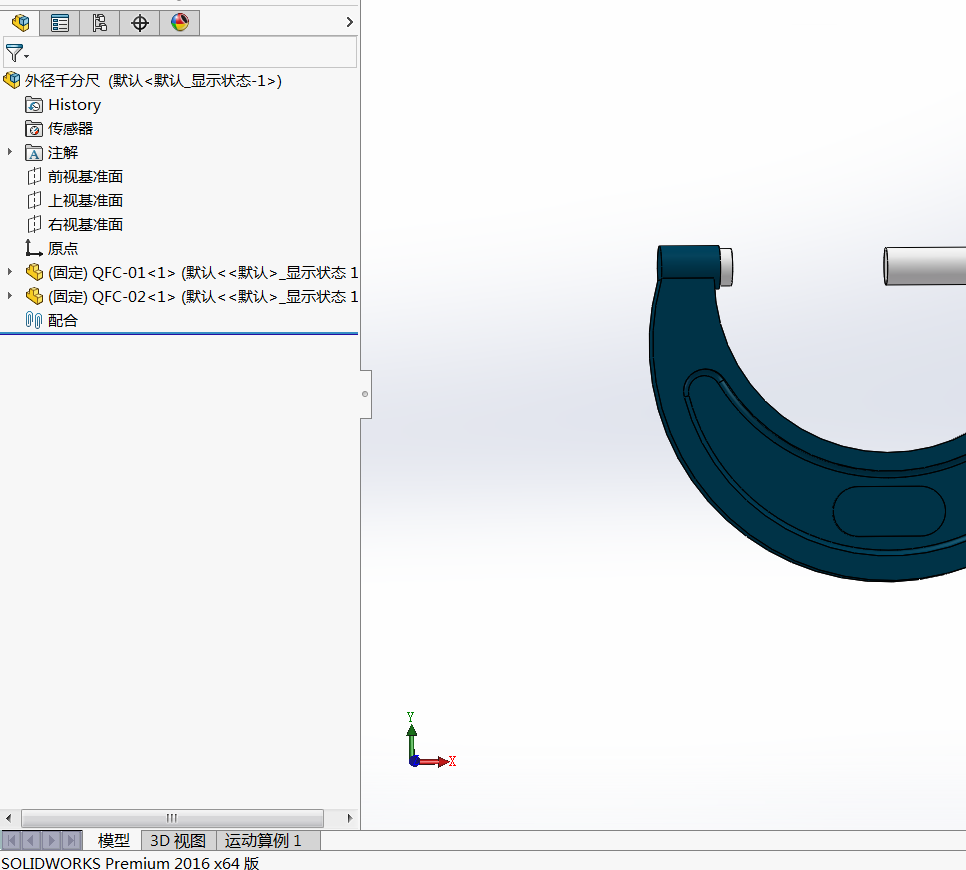Select the 注解 annotations item

(63, 153)
